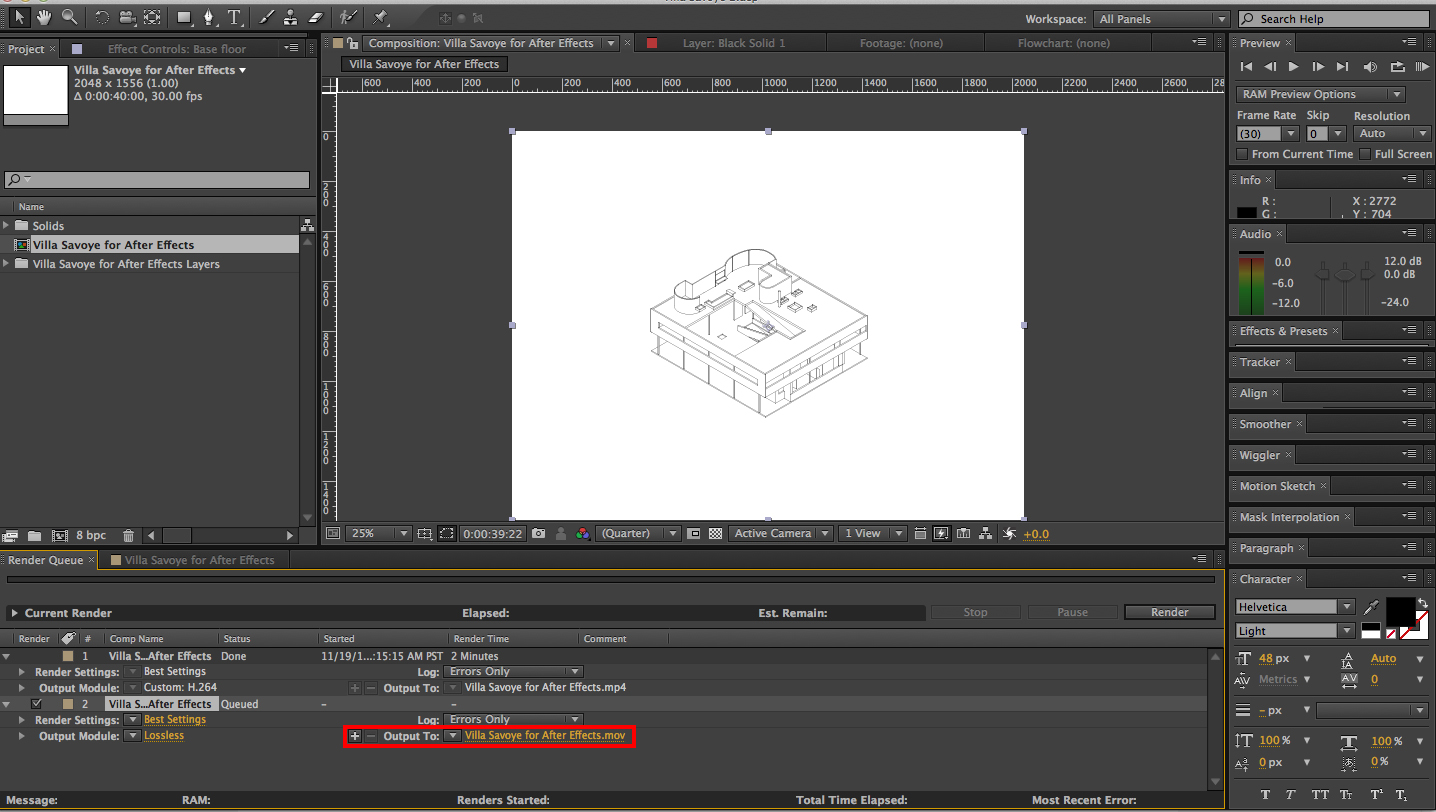The image size is (1436, 812).
Task: Open Show Channel color circles menu
Action: [583, 534]
